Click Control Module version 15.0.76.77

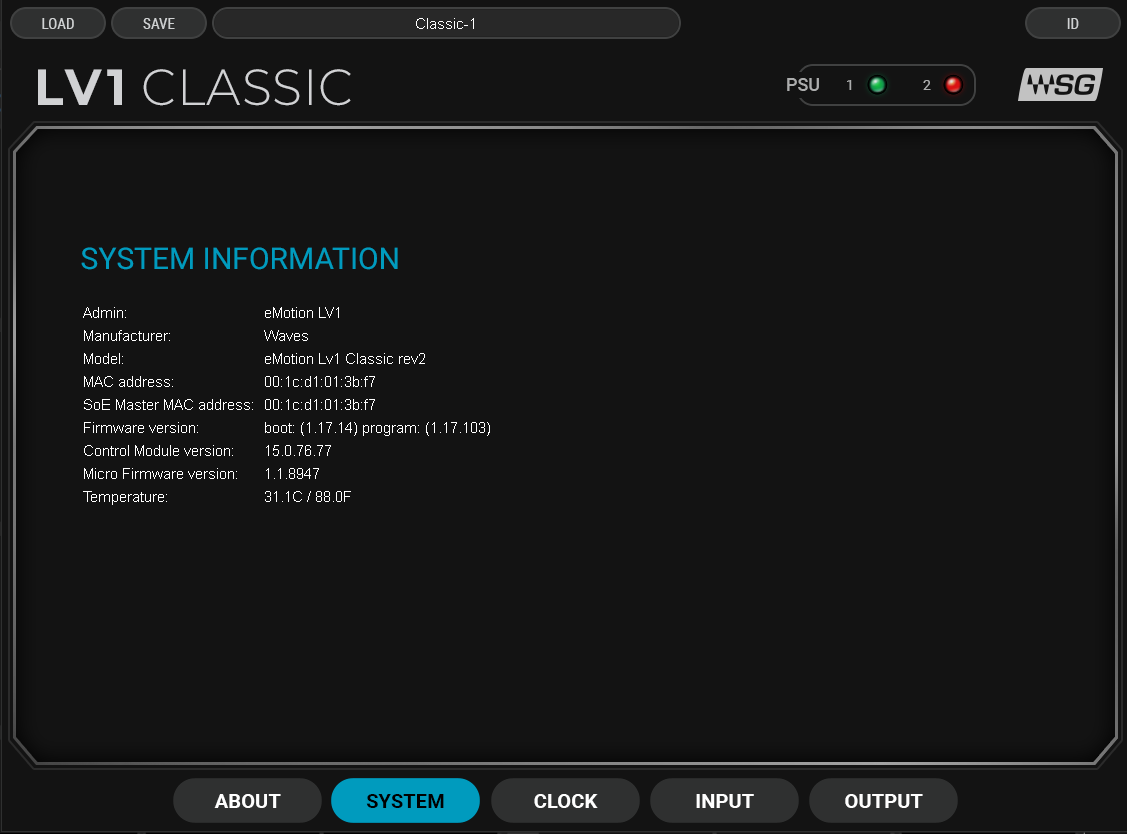click(298, 451)
